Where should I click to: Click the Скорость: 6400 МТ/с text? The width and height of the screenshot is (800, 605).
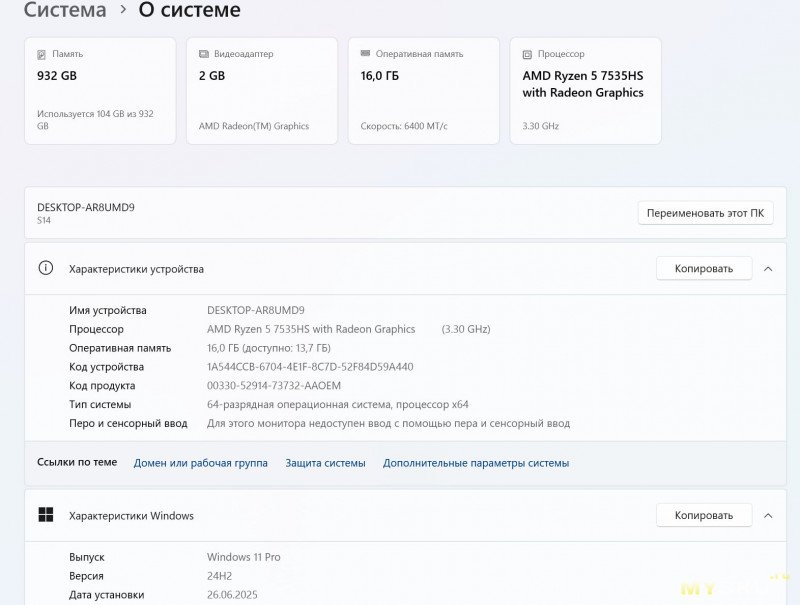pos(404,126)
